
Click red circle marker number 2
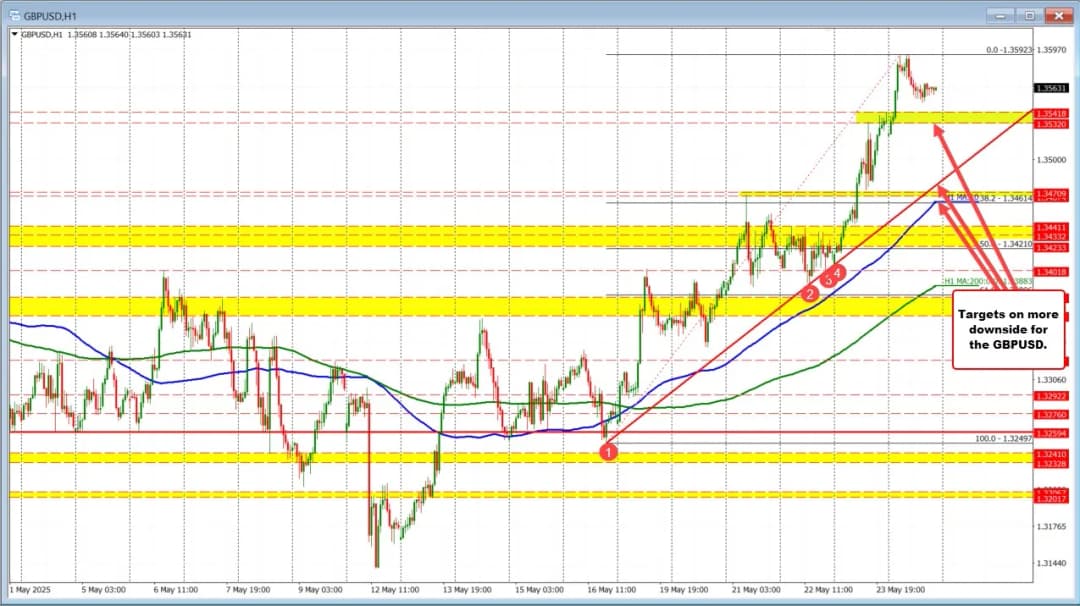coord(811,293)
